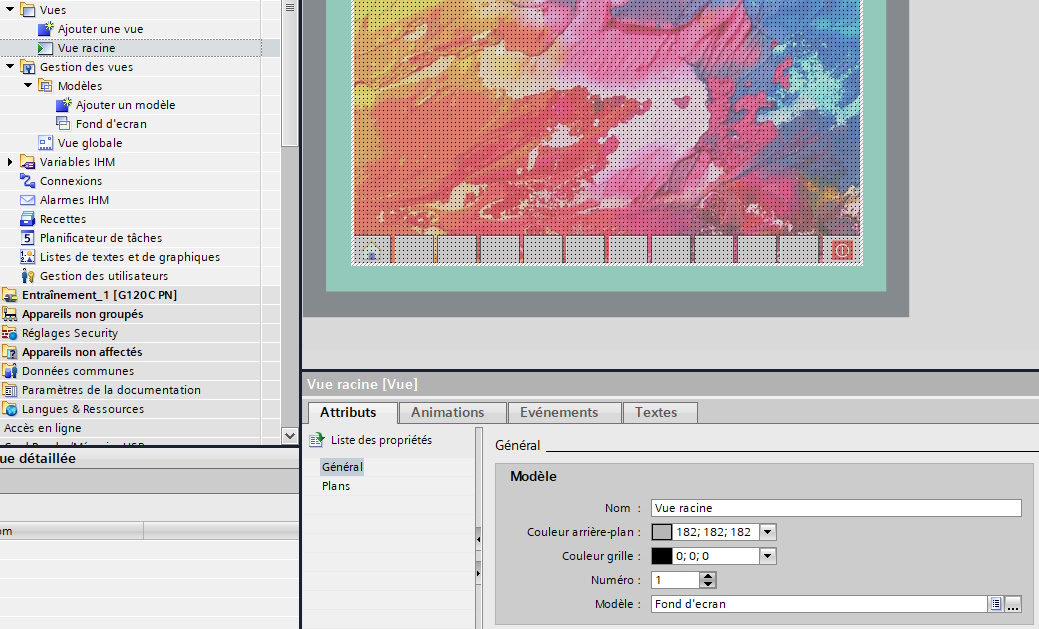This screenshot has height=629, width=1039.
Task: Expand the Variables IHM node
Action: pyautogui.click(x=10, y=162)
